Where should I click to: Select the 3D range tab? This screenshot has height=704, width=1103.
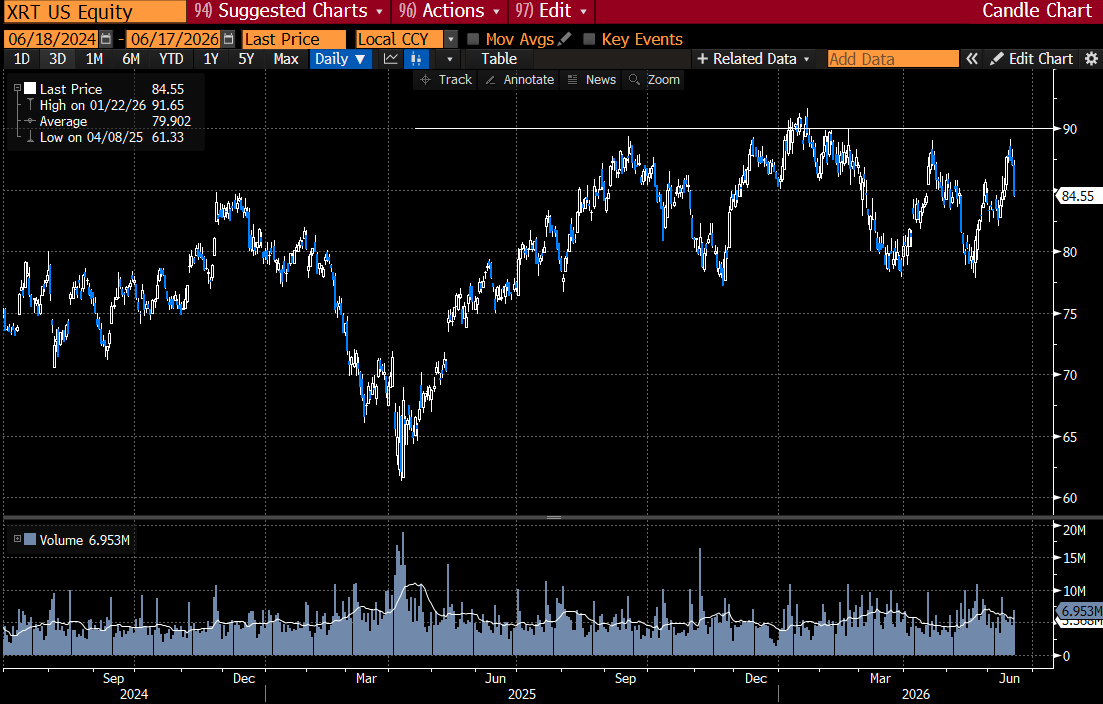(x=58, y=59)
